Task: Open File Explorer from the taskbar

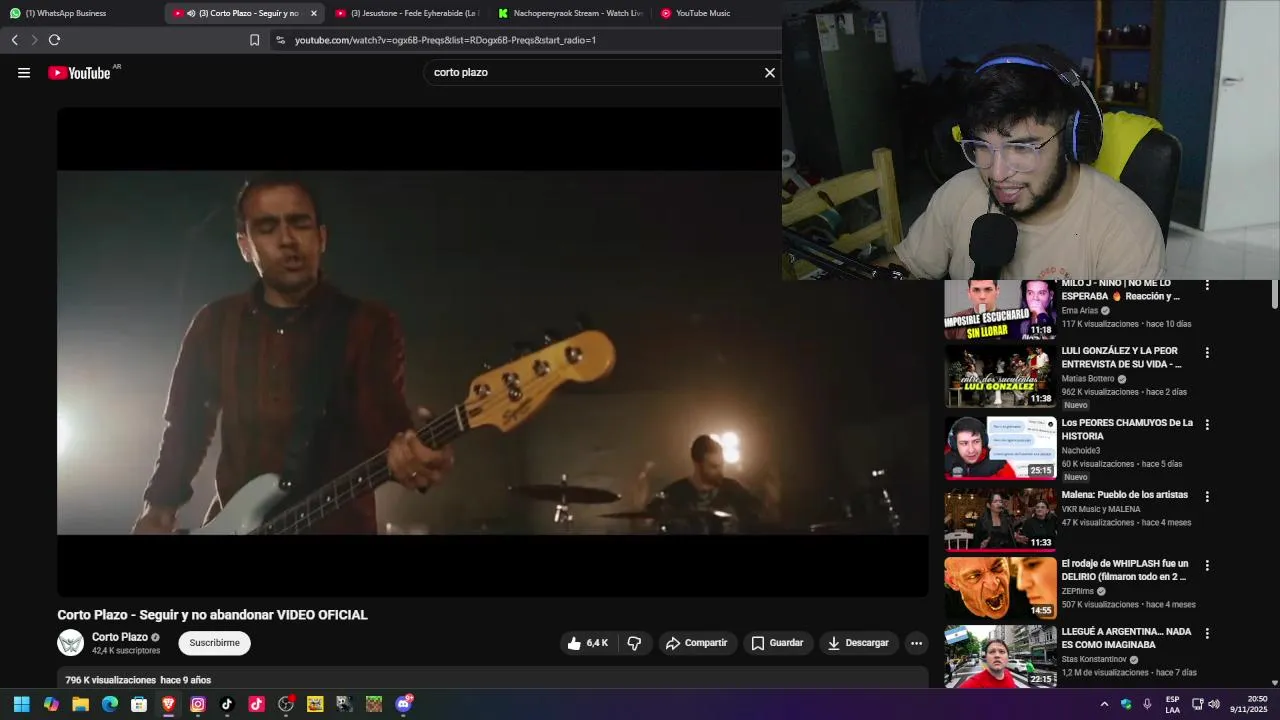Action: [81, 704]
